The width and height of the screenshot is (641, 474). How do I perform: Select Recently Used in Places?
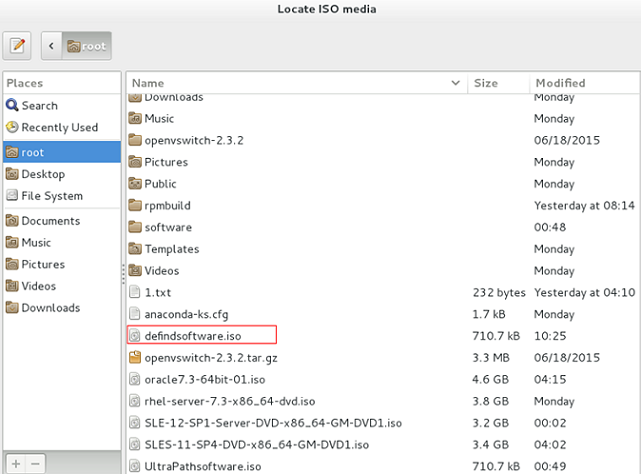coord(59,127)
